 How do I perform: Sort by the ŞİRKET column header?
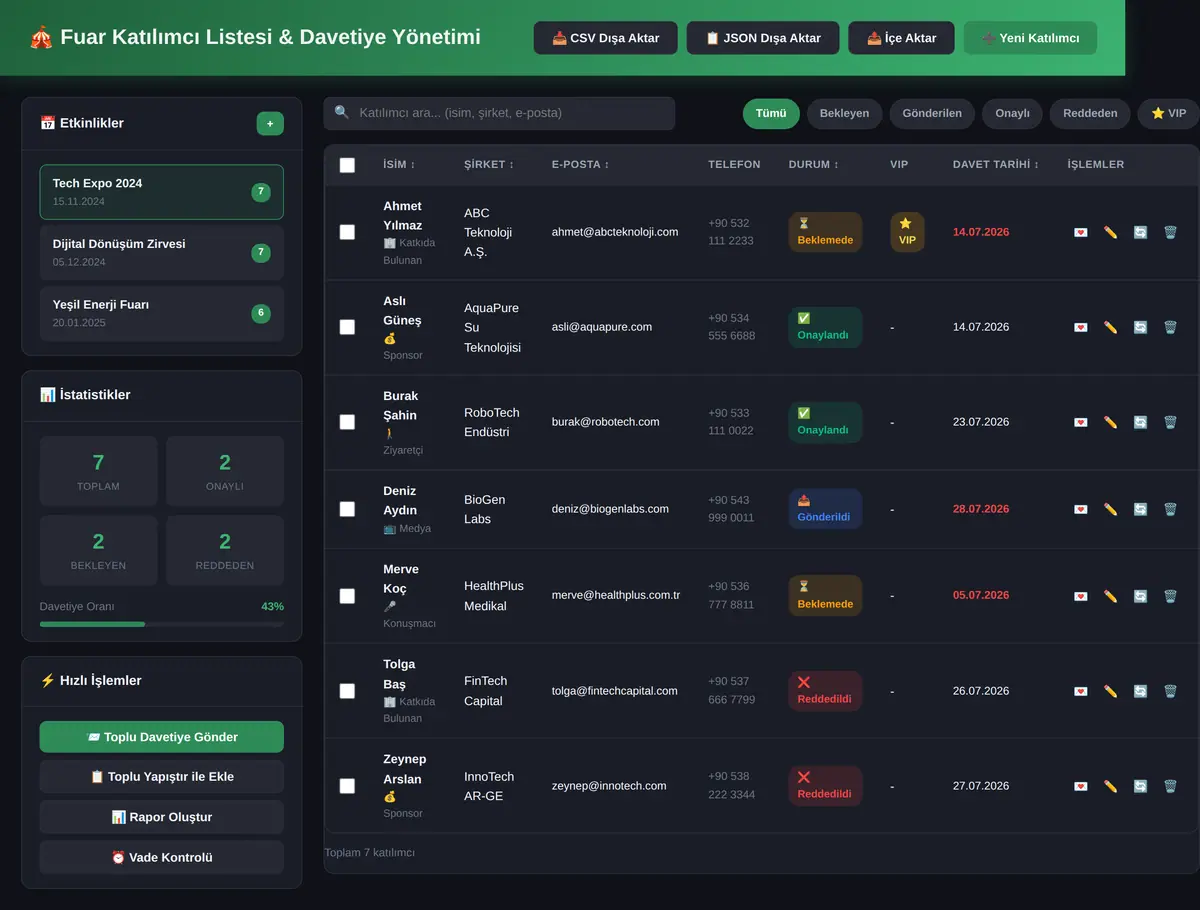(489, 164)
